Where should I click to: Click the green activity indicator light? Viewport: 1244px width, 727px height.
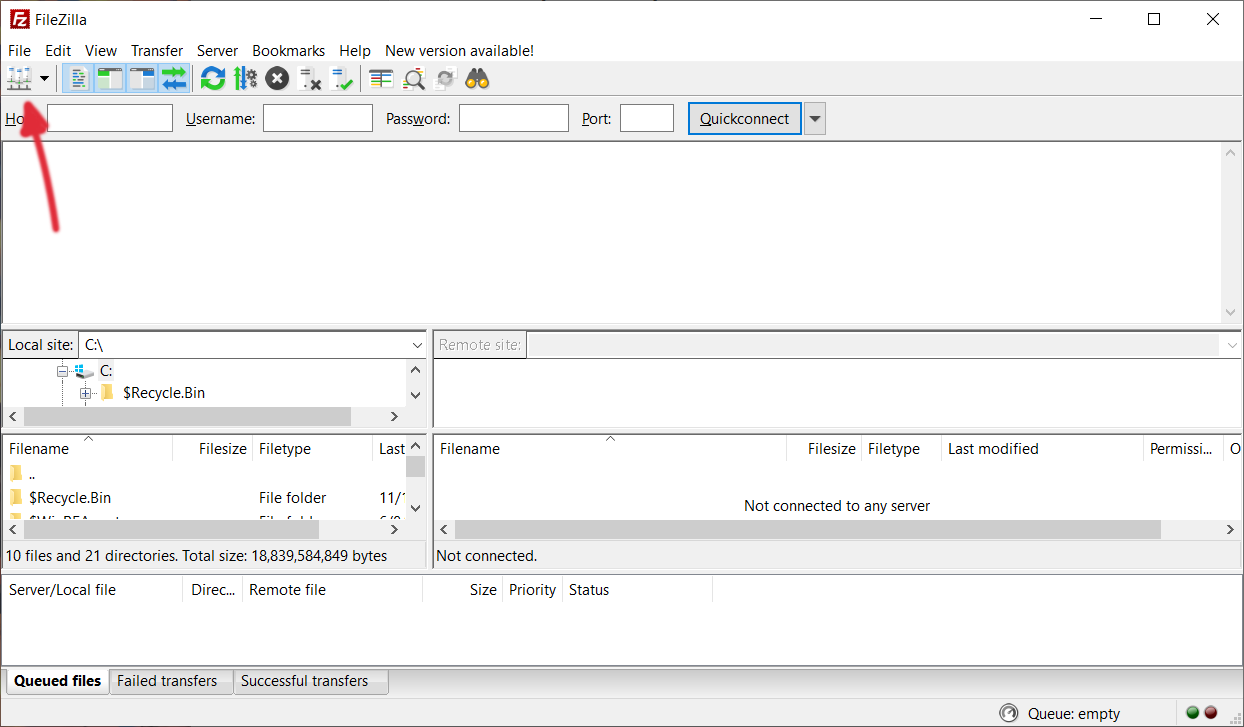1192,713
